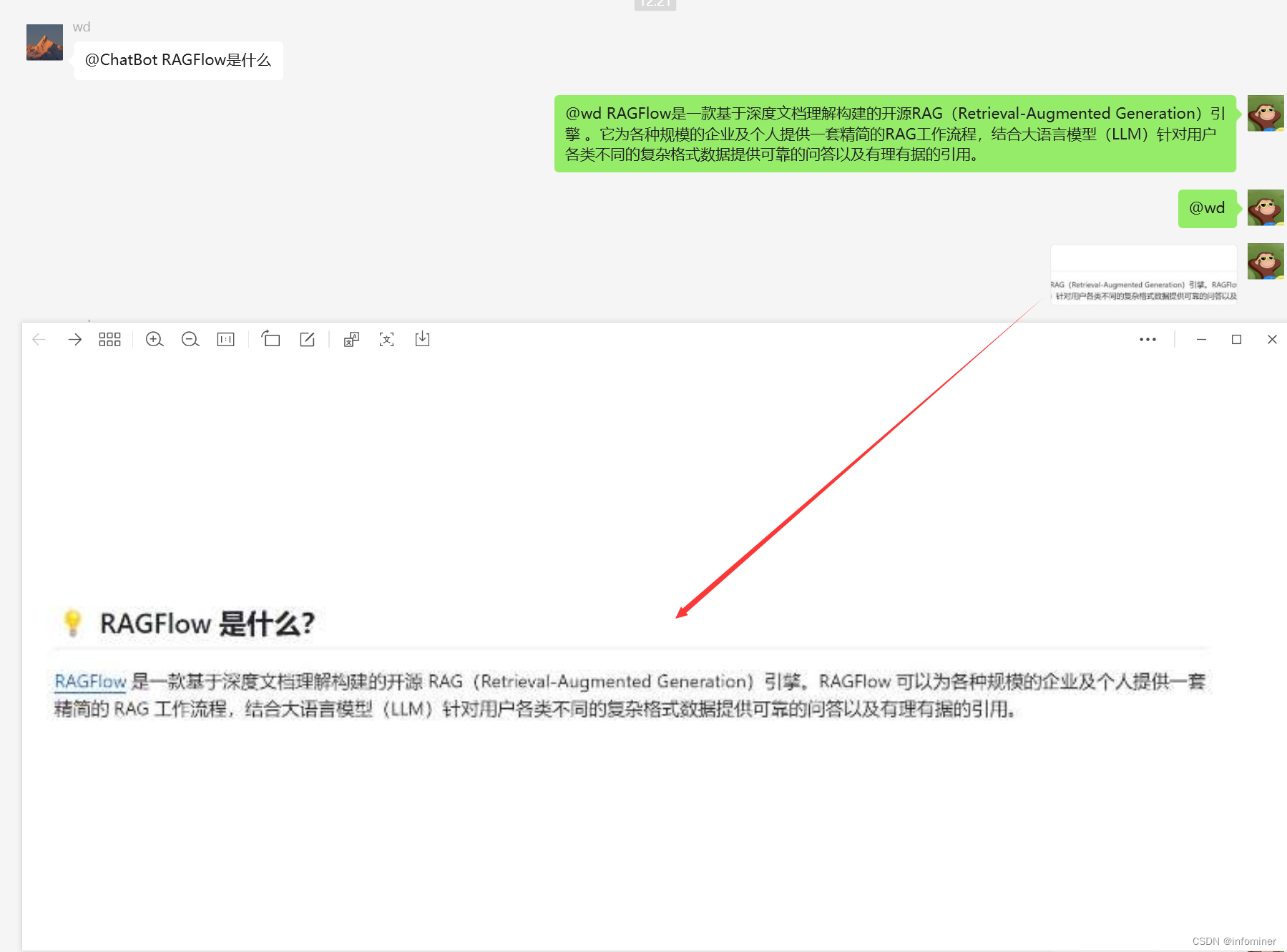Click ChatBot avatar beside long reply
This screenshot has height=952, width=1287.
1266,113
